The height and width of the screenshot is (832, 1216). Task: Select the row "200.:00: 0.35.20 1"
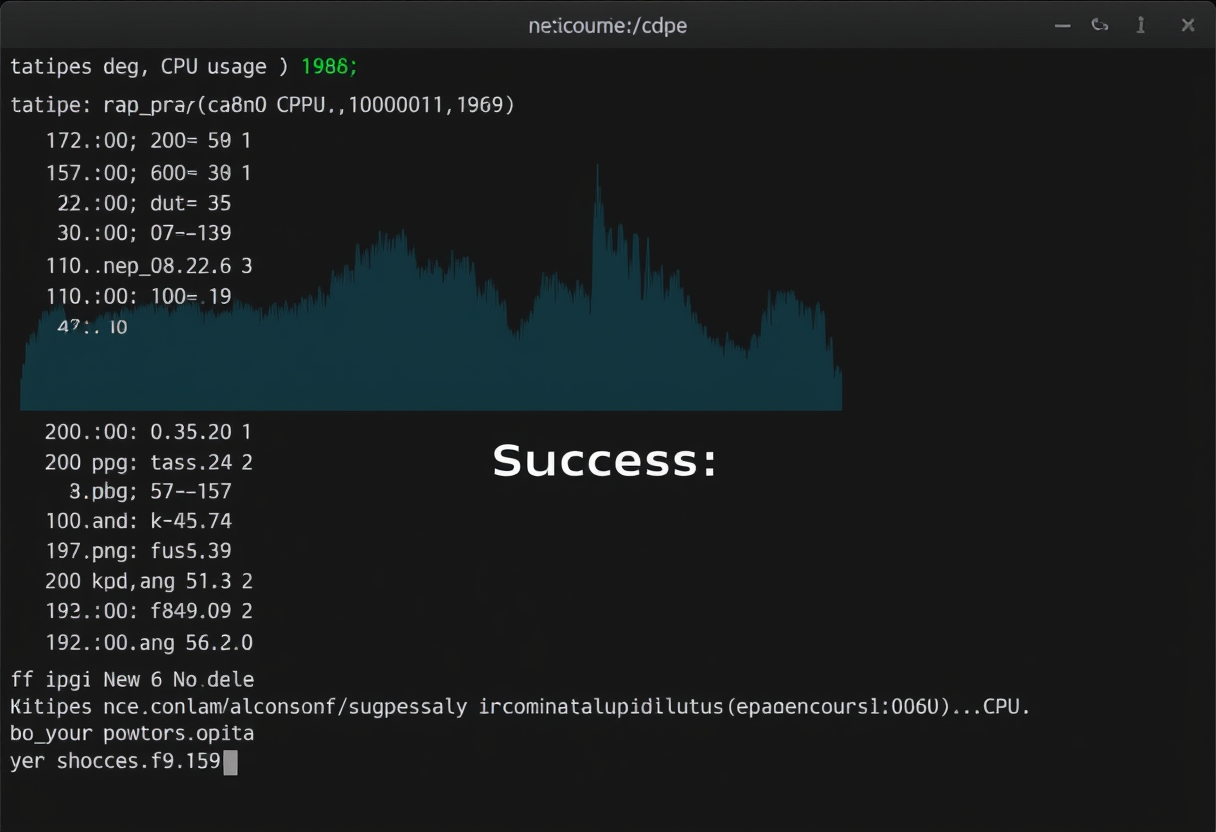148,432
